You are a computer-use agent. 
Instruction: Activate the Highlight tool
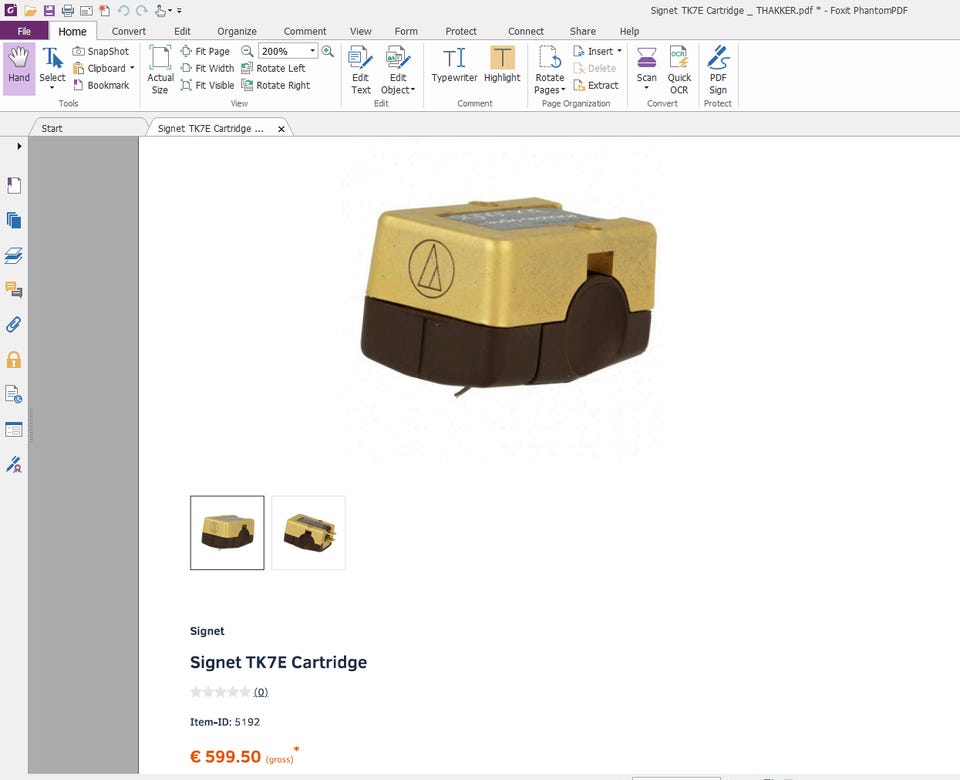[502, 66]
